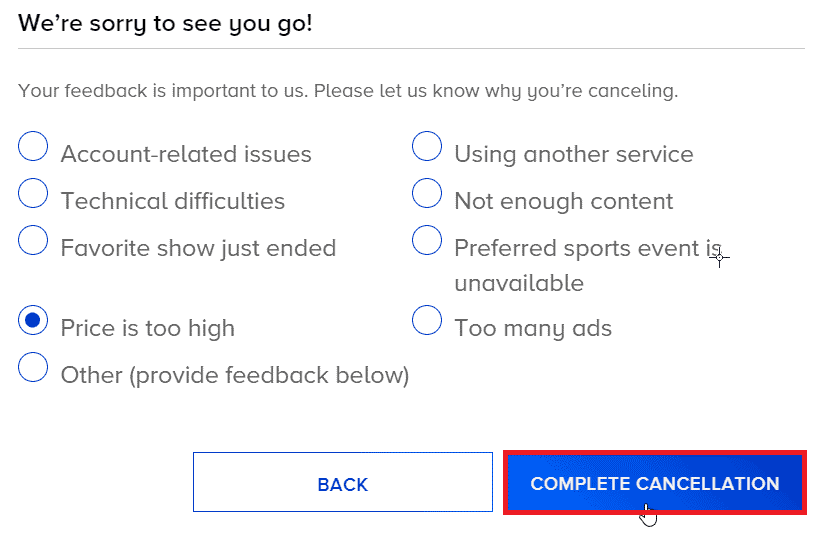Click the 'Using another service' label text
This screenshot has height=535, width=822.
pyautogui.click(x=573, y=155)
